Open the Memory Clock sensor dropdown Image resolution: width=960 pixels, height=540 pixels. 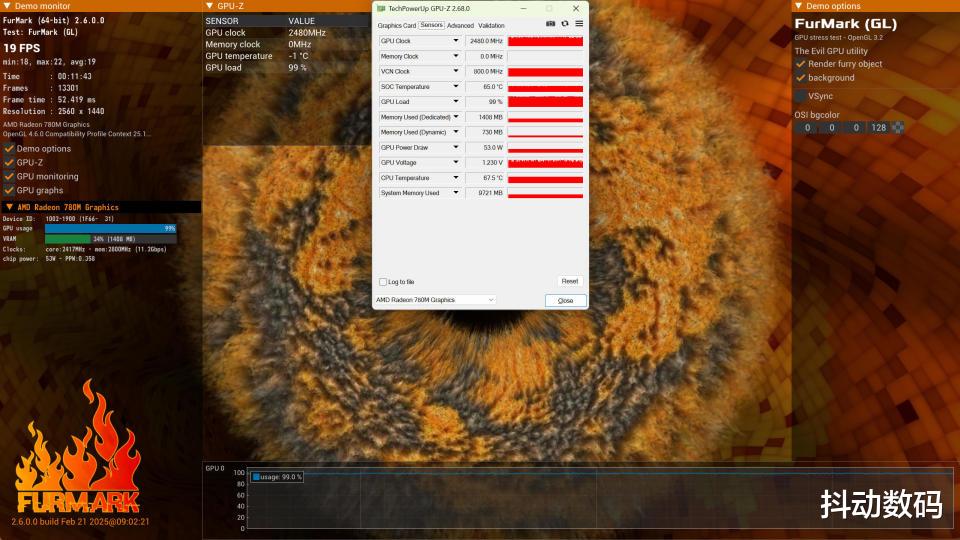(456, 56)
